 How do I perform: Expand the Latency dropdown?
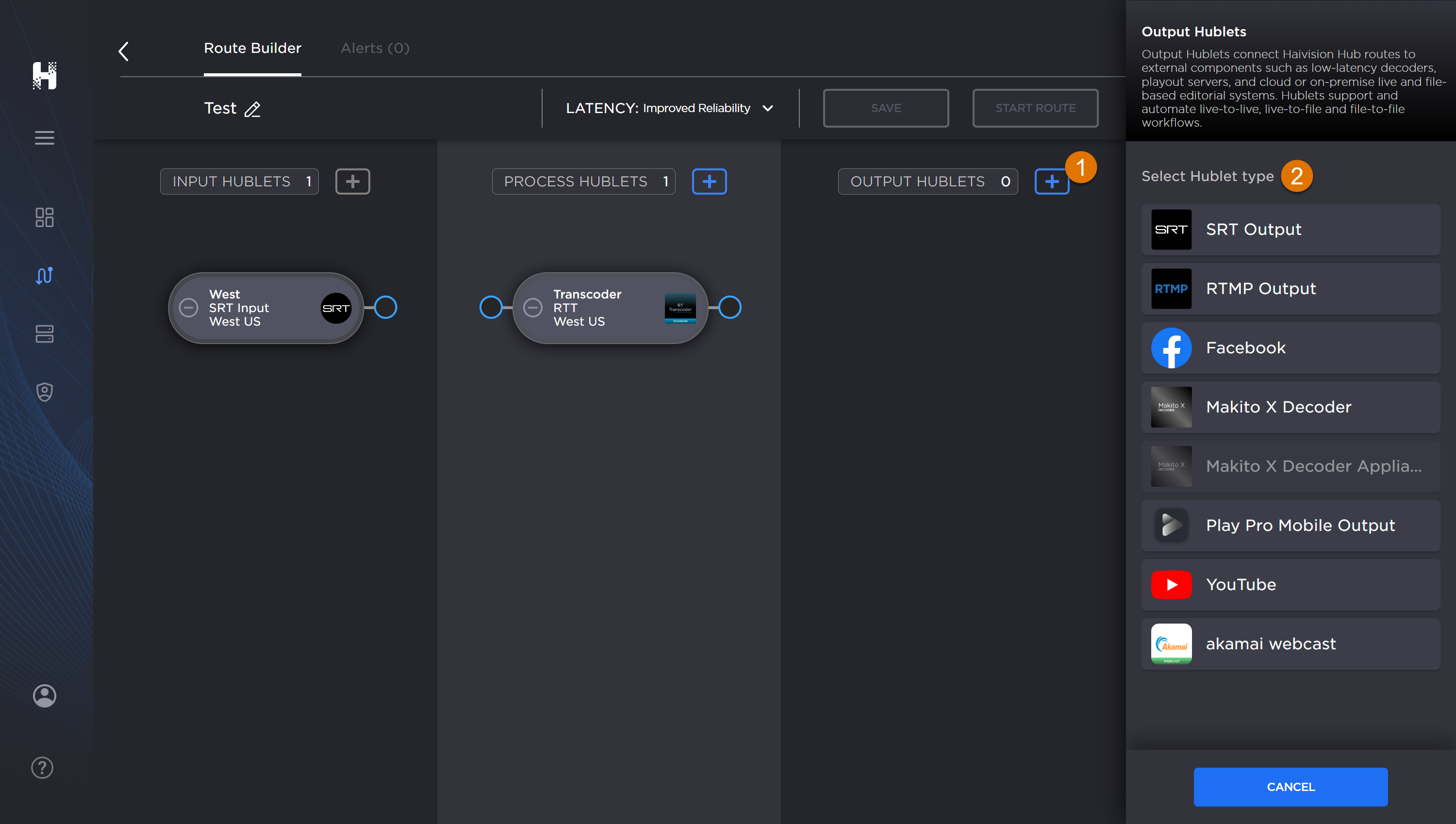(x=768, y=108)
